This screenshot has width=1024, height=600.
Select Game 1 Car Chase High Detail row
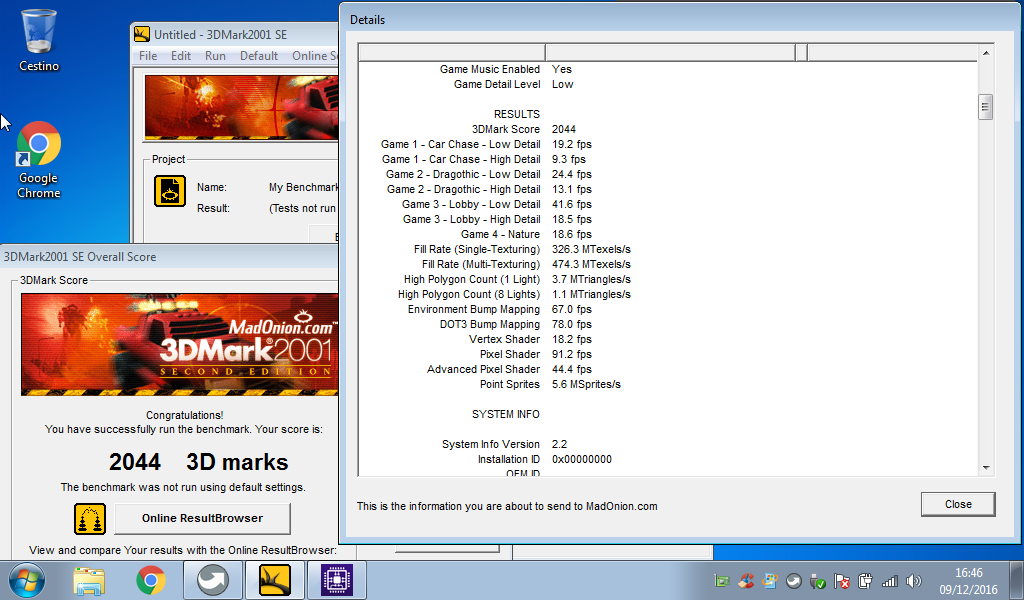[484, 159]
